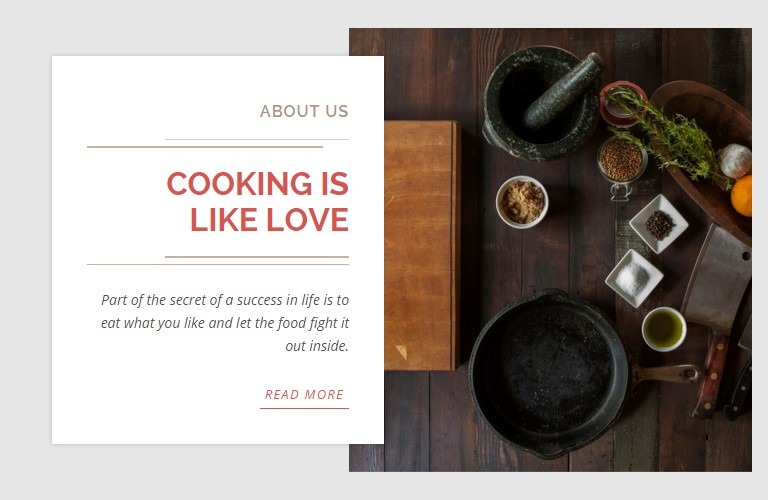768x500 pixels.
Task: Click the round bowl of brown sugar
Action: pos(522,202)
